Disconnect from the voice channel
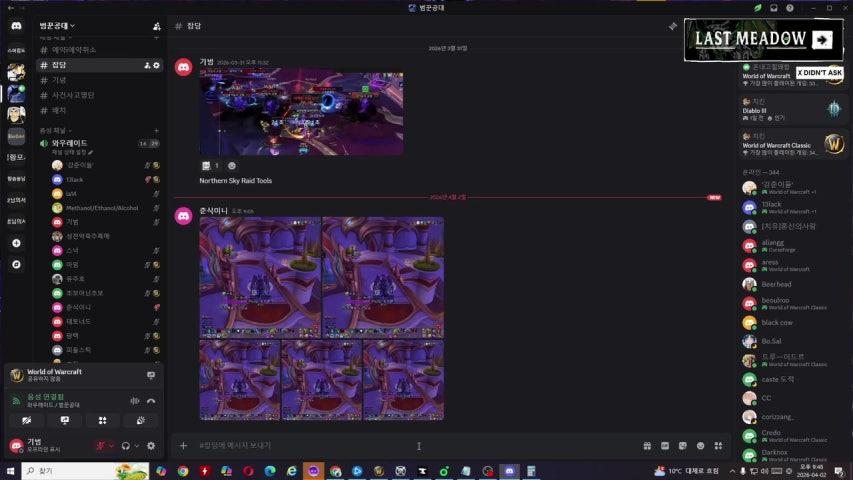 tap(151, 401)
